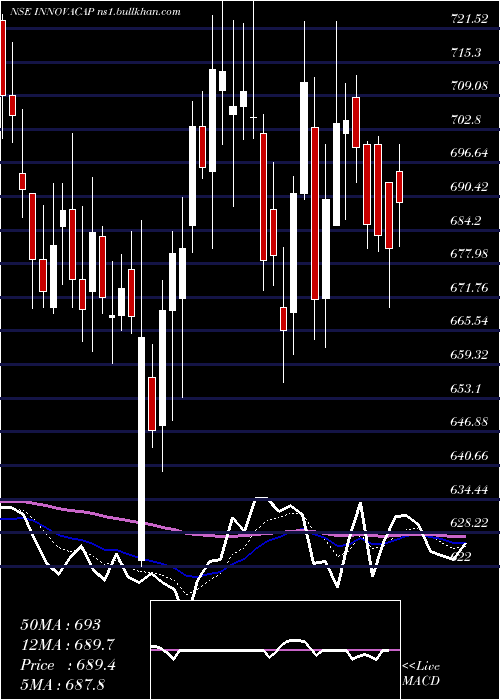
Task: Click the 671.76 price axis label
Action: coord(470,288)
